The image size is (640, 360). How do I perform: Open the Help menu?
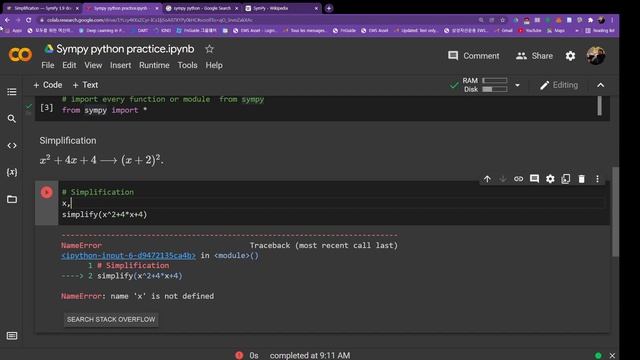click(214, 65)
